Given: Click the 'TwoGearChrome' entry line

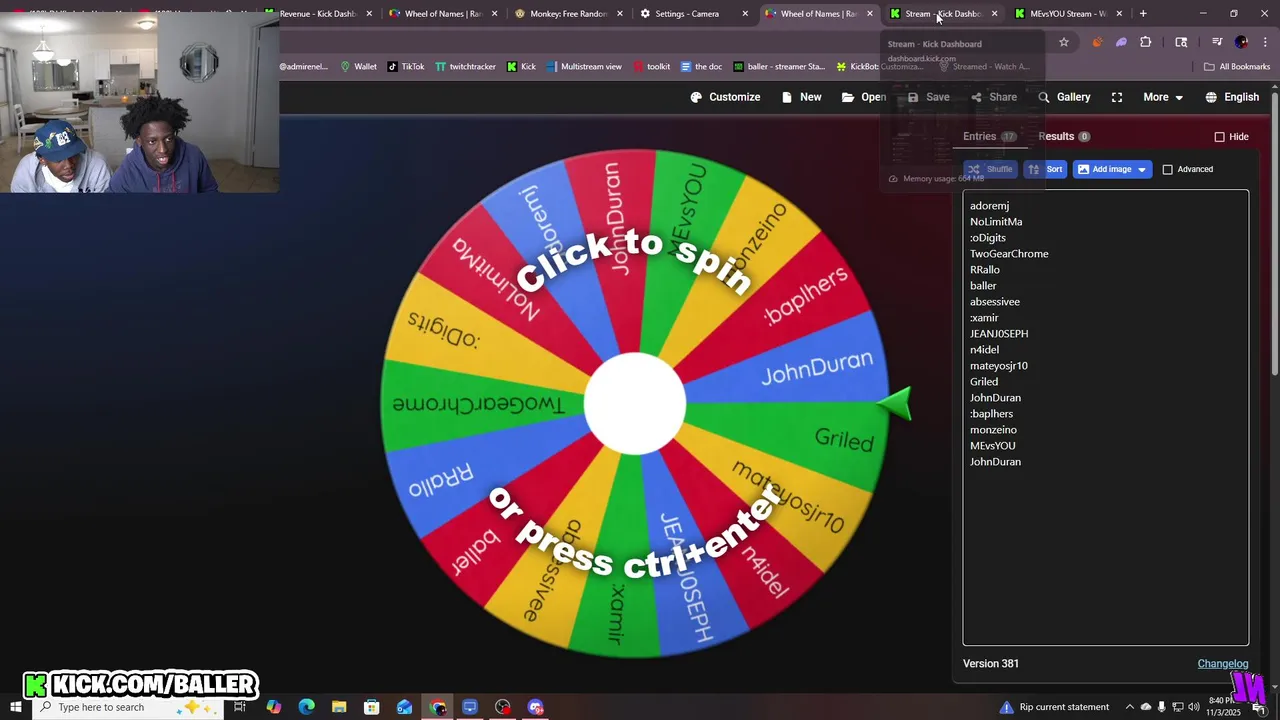Looking at the screenshot, I should [1009, 254].
